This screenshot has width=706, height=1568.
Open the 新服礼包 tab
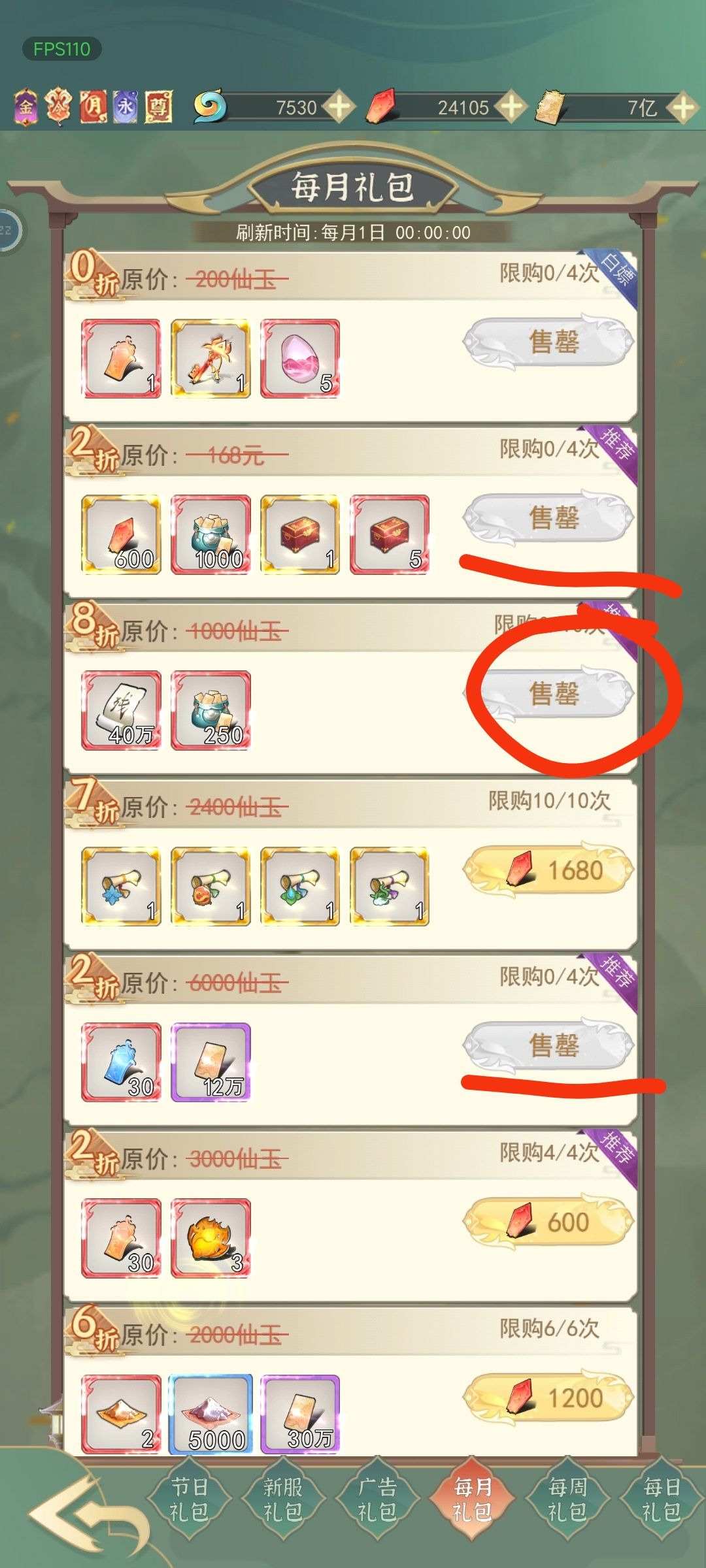click(x=282, y=1499)
